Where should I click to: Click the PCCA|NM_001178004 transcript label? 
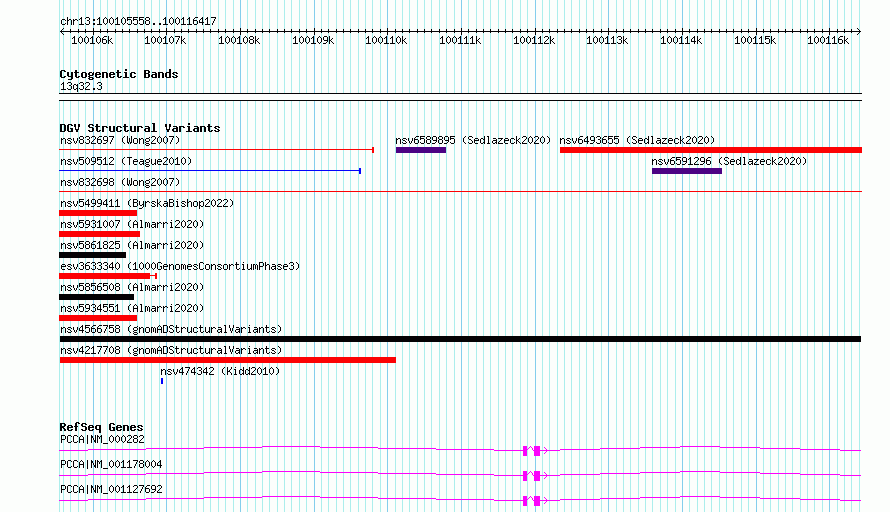tap(111, 464)
